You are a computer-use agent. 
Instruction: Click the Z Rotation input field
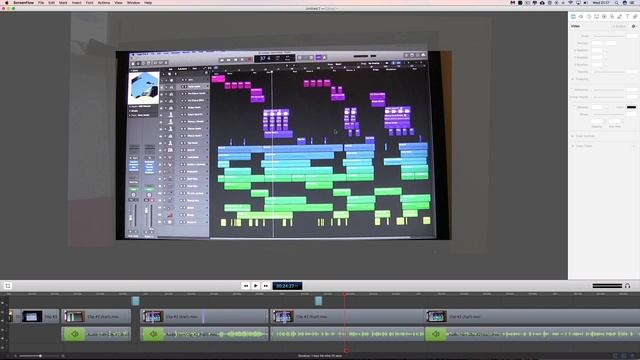(x=597, y=64)
